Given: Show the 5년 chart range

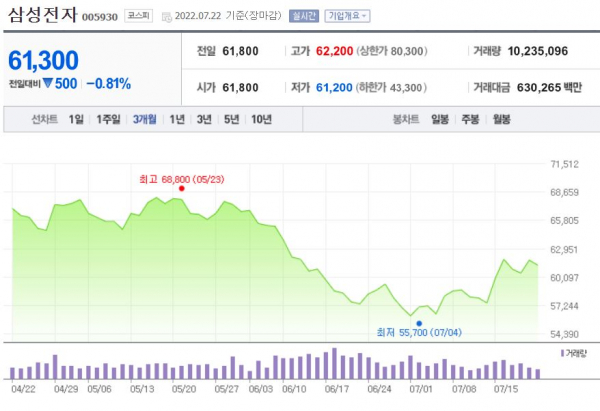Looking at the screenshot, I should [x=231, y=119].
